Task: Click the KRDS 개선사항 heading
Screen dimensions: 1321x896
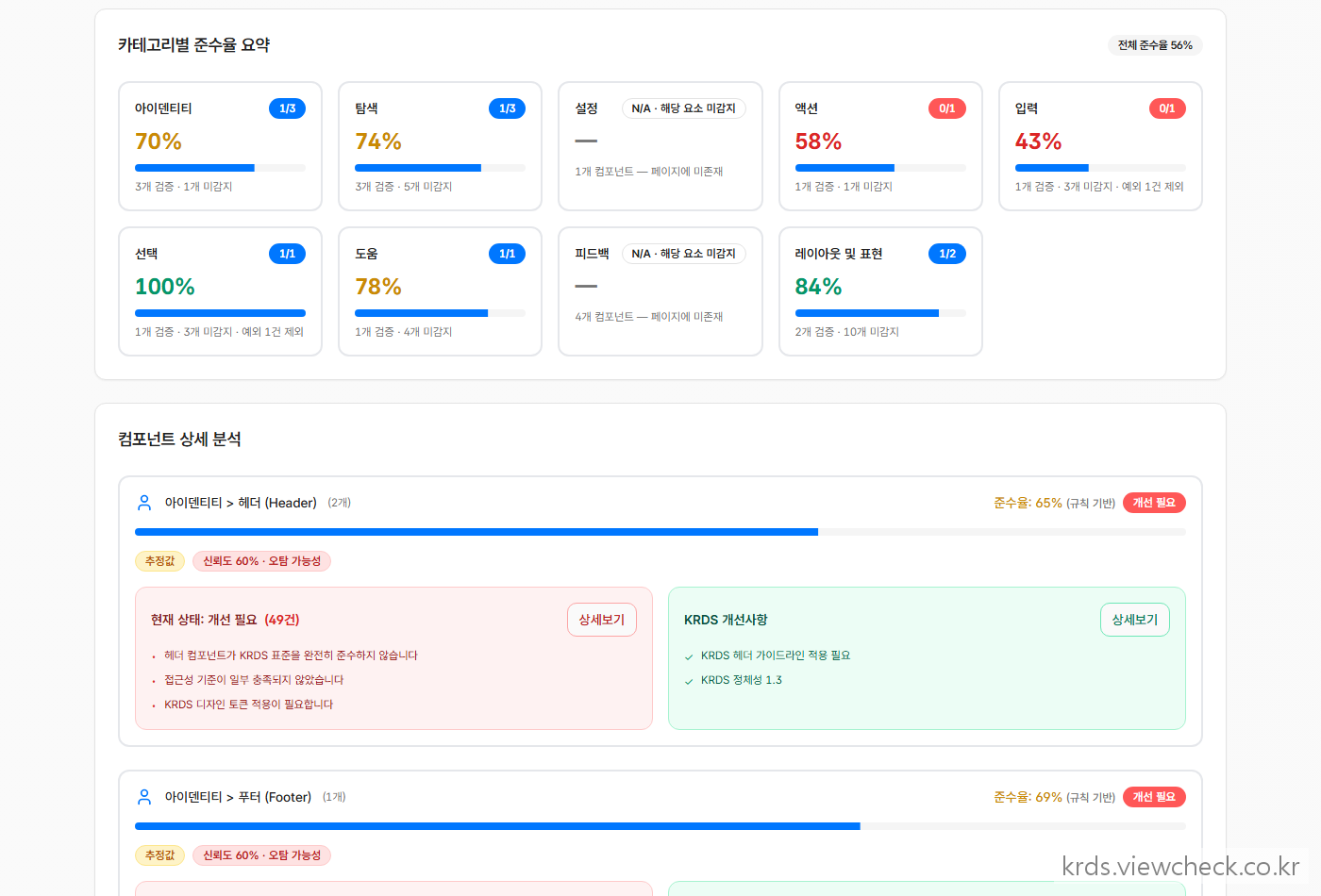Action: click(x=726, y=620)
